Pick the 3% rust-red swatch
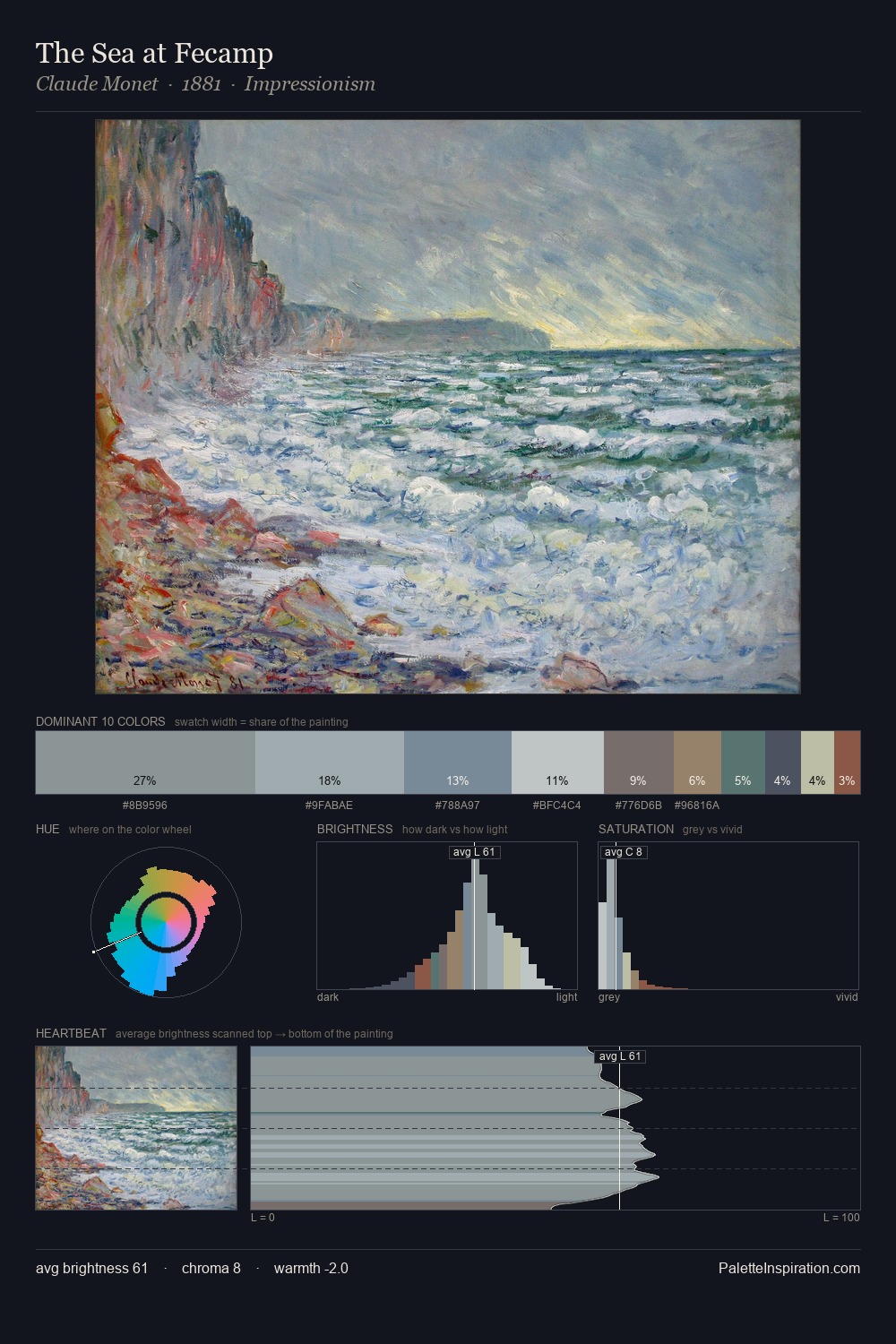This screenshot has height=1344, width=896. point(847,762)
